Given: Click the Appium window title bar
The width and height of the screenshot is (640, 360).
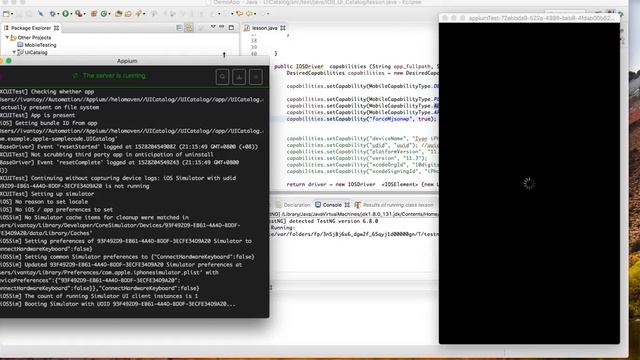Looking at the screenshot, I should 127,61.
